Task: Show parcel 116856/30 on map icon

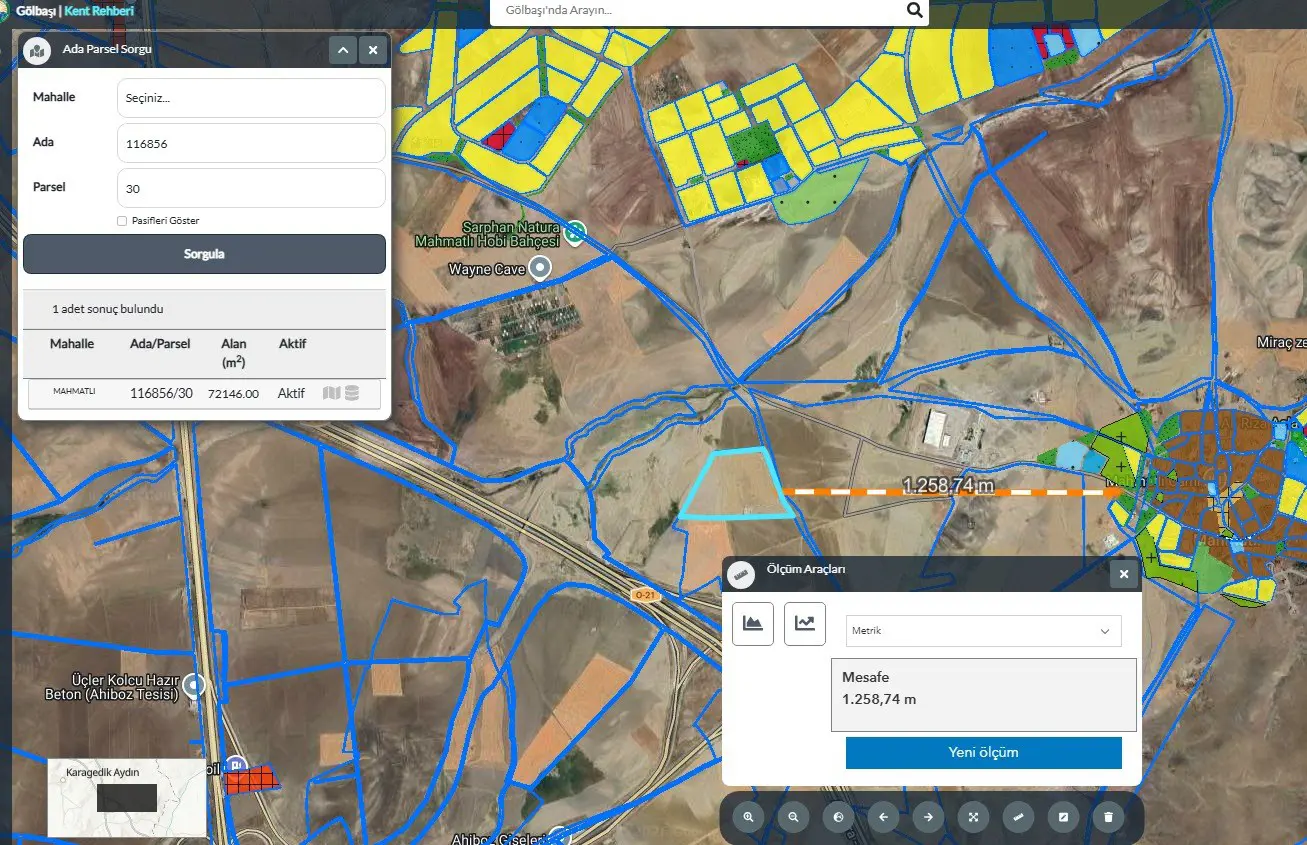Action: pyautogui.click(x=332, y=393)
